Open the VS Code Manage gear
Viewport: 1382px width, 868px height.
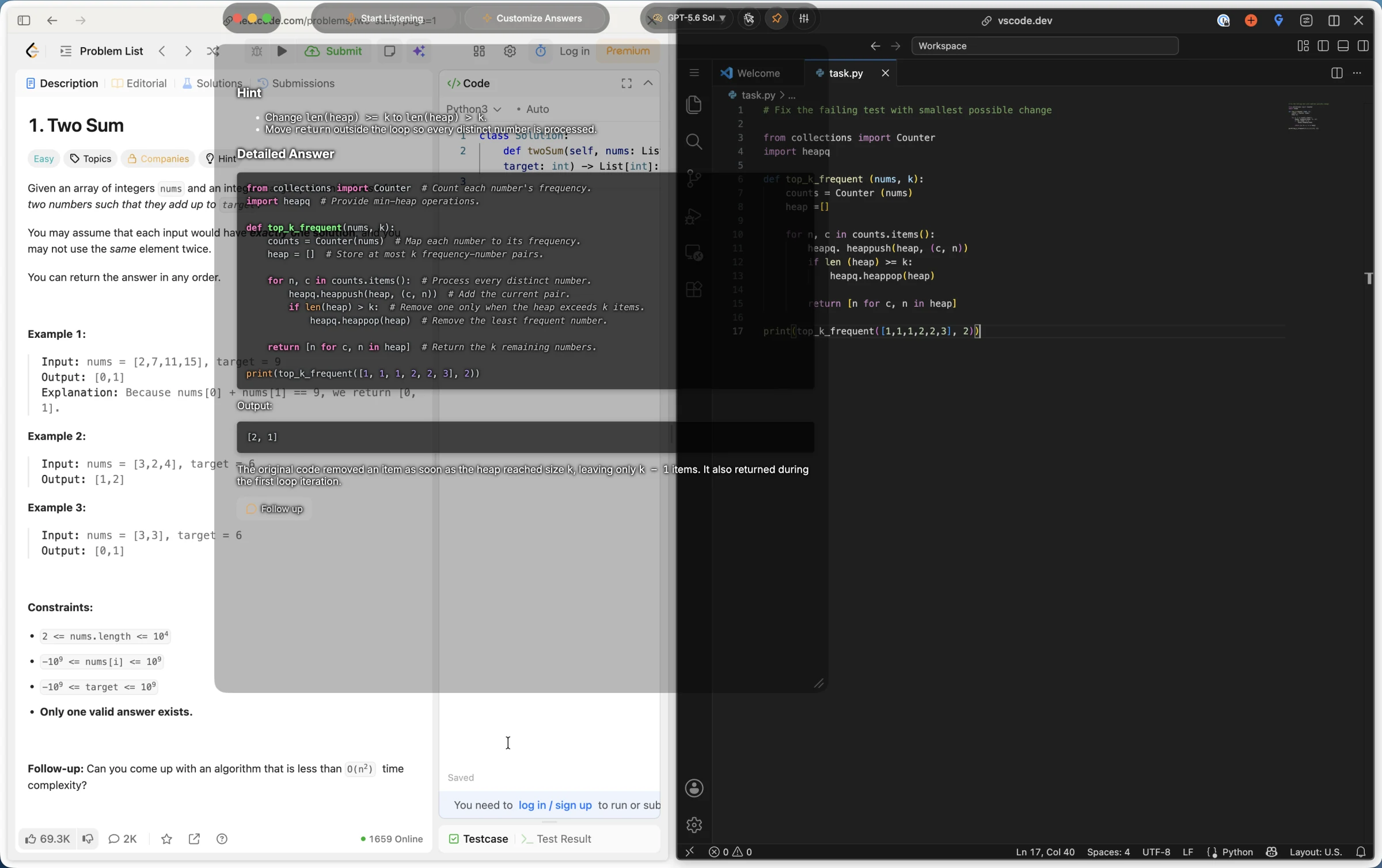pos(694,825)
